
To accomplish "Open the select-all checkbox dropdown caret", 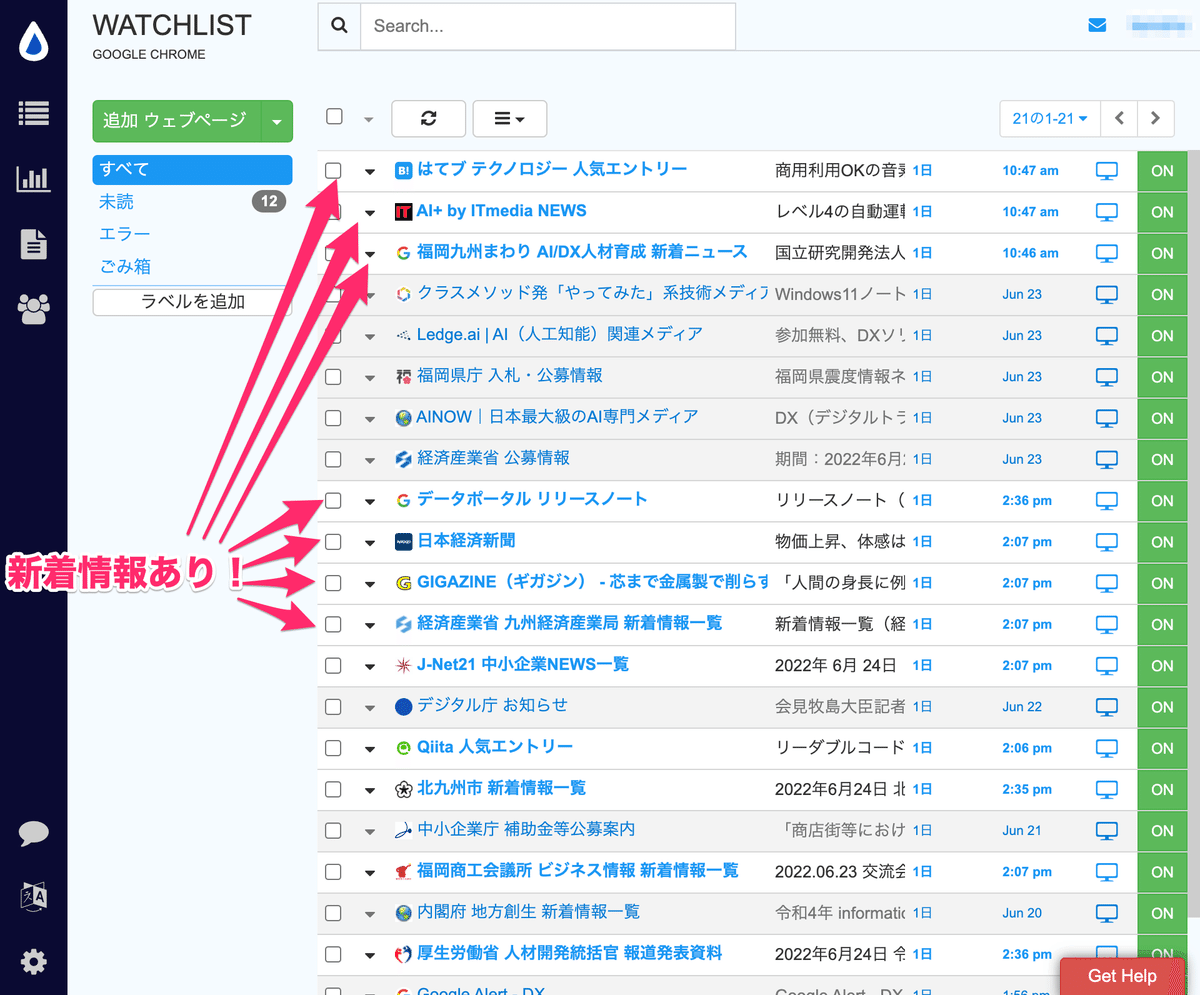I will 368,119.
